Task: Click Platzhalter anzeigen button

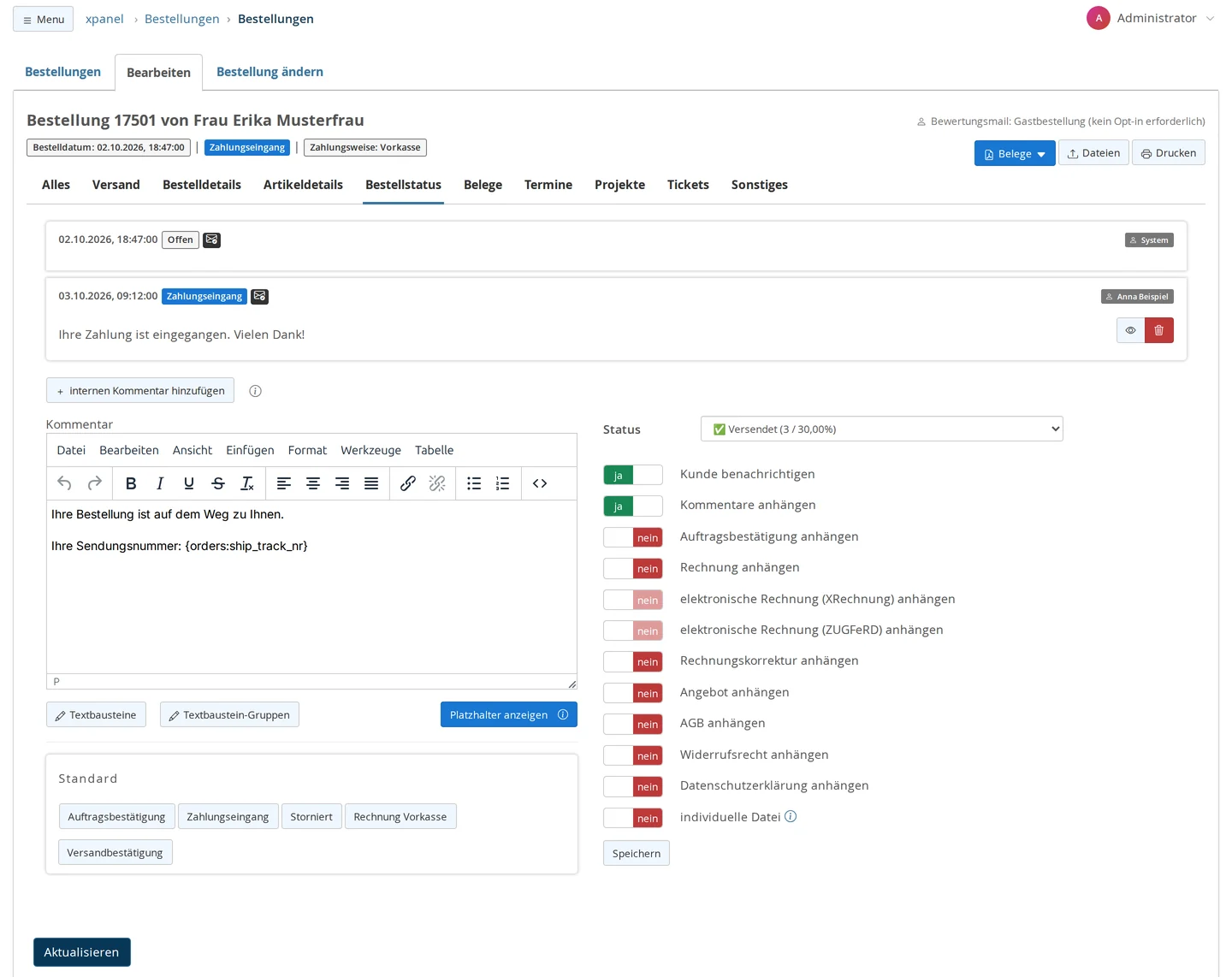Action: [x=509, y=714]
